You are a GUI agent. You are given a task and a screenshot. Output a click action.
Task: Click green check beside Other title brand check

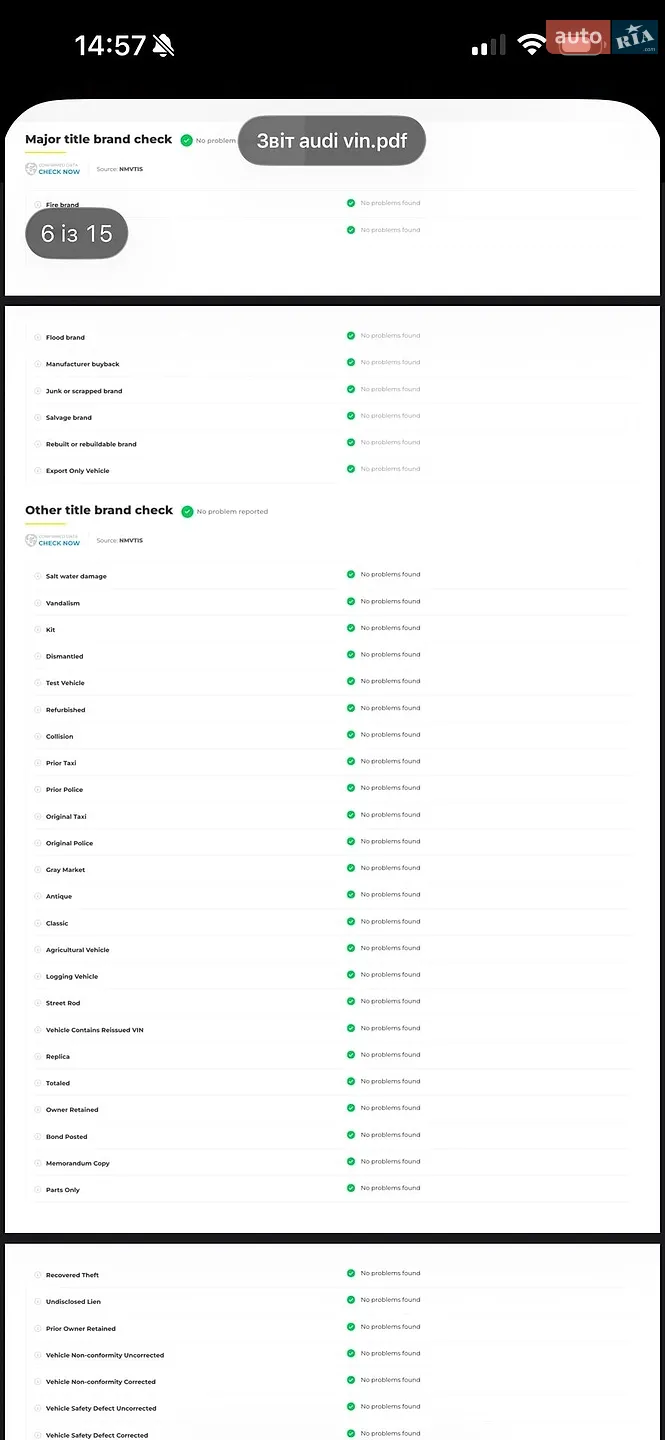(187, 511)
